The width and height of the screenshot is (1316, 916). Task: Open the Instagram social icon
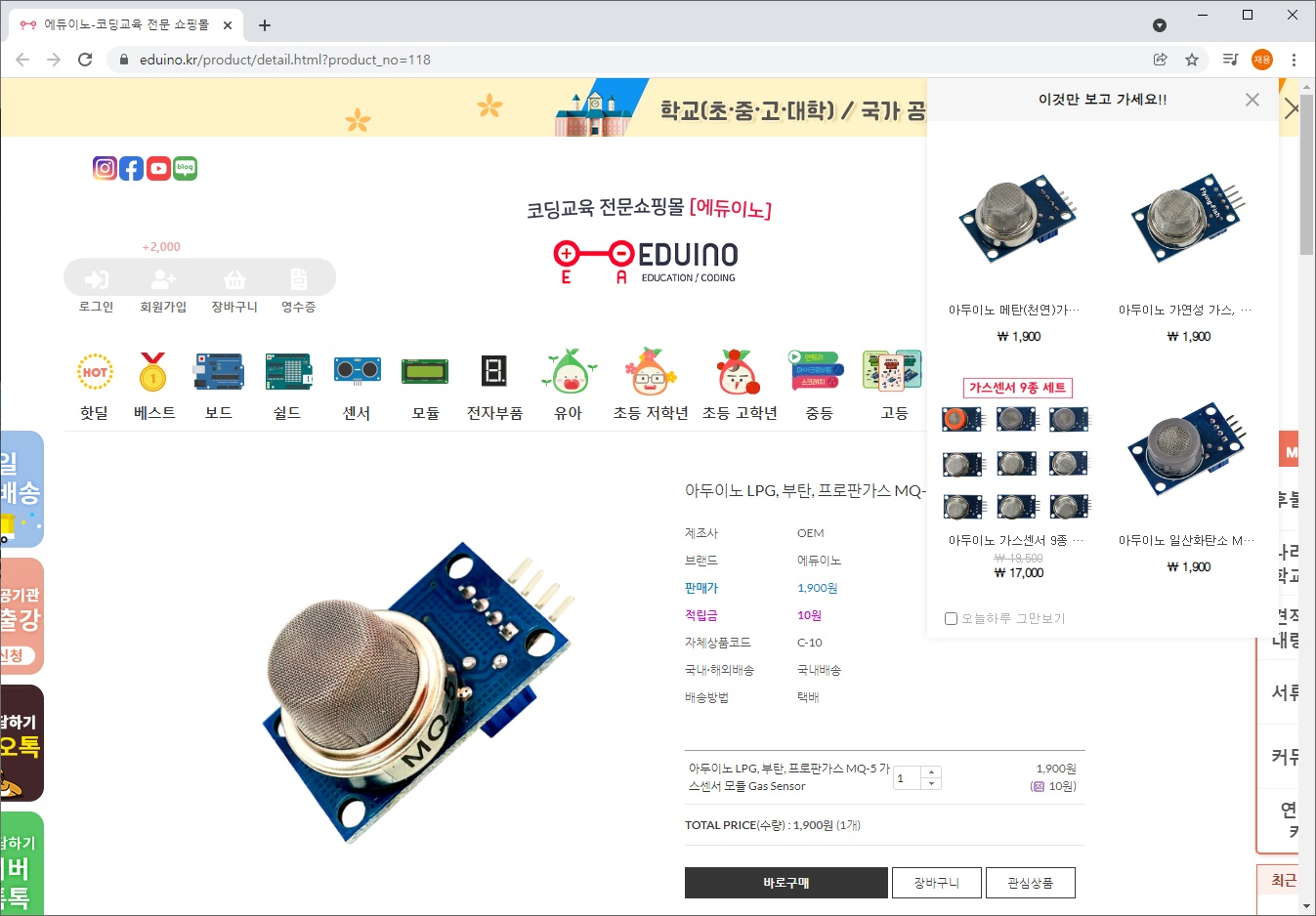tap(105, 168)
